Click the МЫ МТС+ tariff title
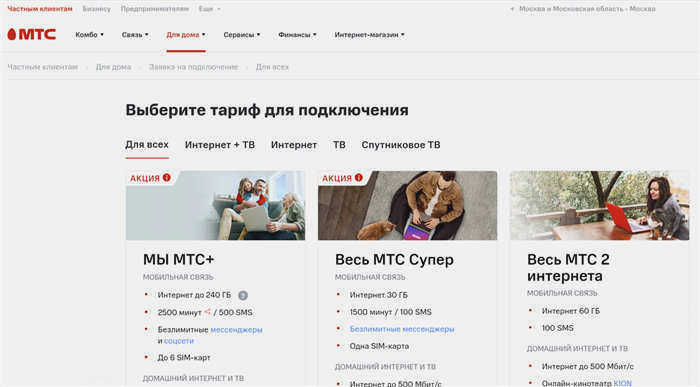The image size is (700, 387). tap(179, 259)
